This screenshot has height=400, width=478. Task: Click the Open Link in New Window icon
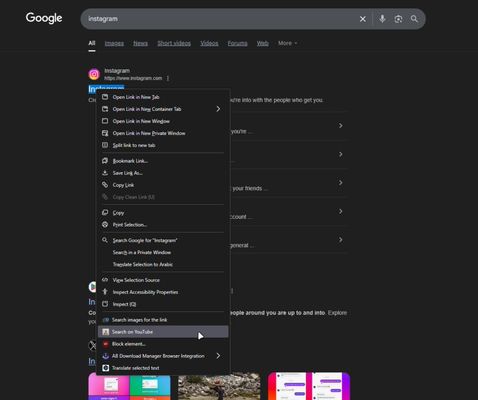coord(105,121)
